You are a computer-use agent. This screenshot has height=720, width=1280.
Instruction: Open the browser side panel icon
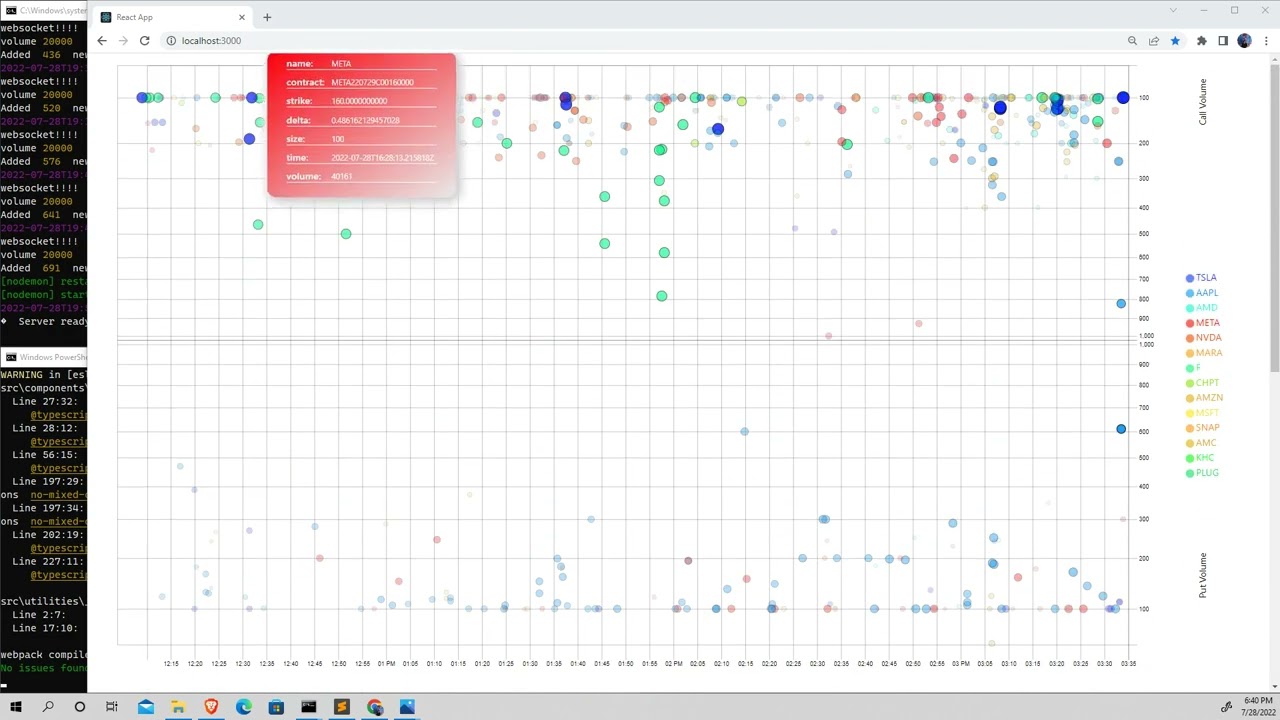(1223, 41)
